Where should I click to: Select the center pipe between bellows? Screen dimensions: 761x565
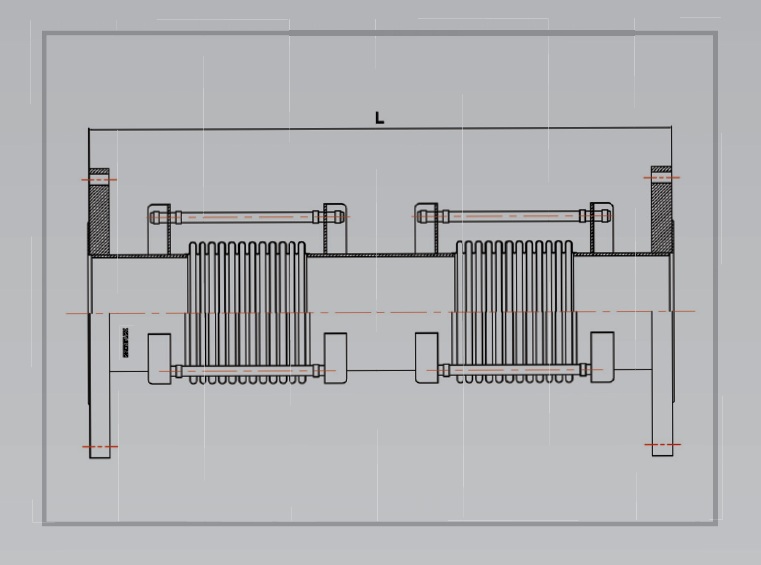coord(380,312)
